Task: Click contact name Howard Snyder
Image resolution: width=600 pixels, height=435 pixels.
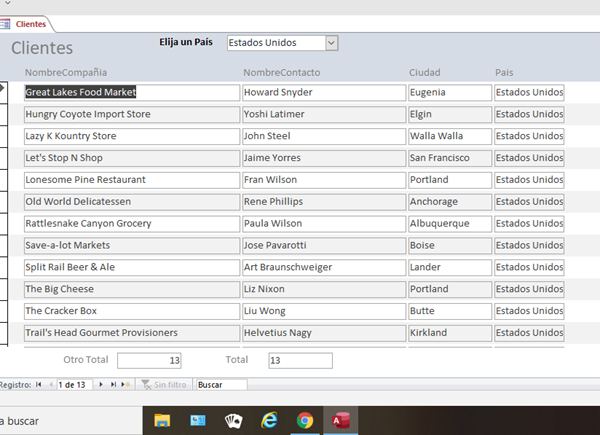Action: click(x=324, y=93)
